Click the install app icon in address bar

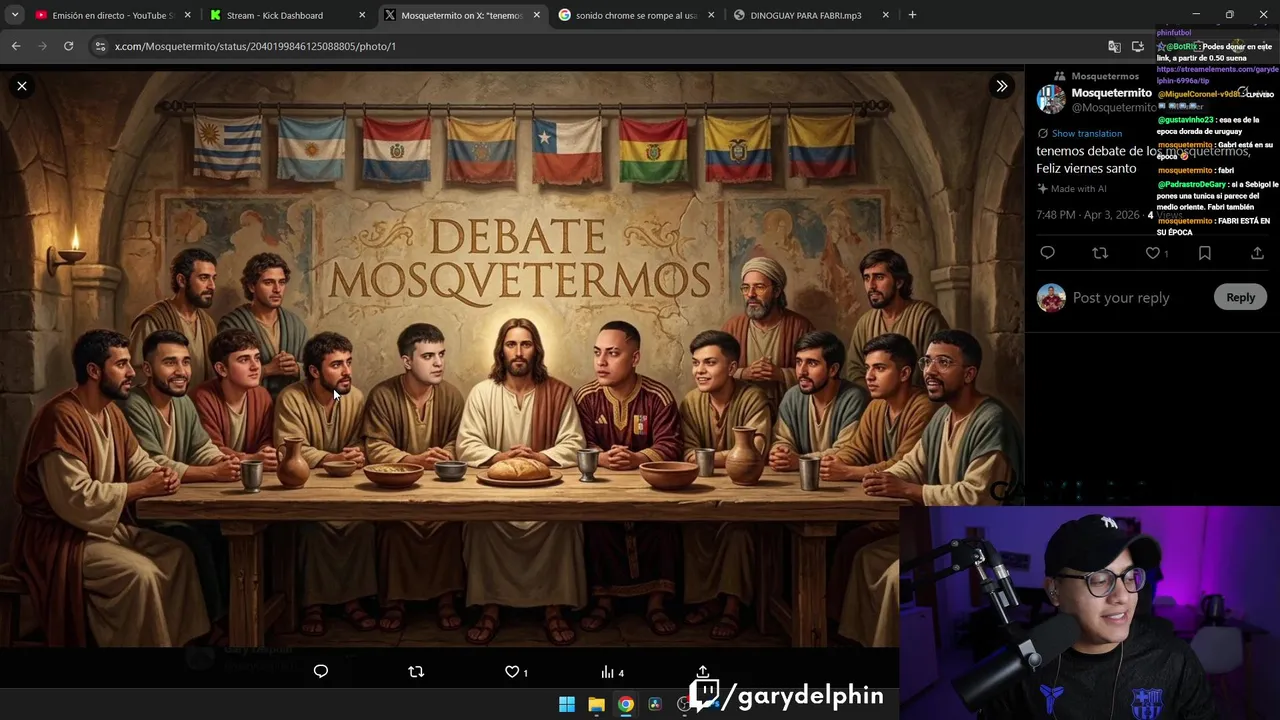(1138, 46)
